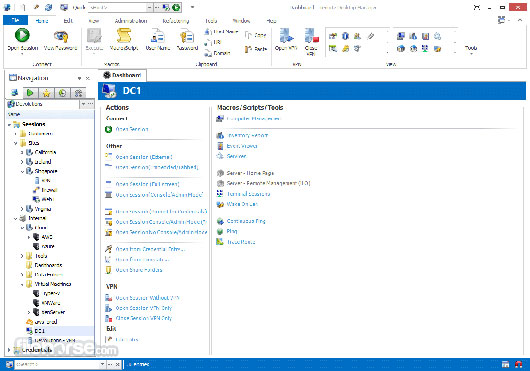Show the favorites star navigation tab
This screenshot has height=371, width=530.
46,93
